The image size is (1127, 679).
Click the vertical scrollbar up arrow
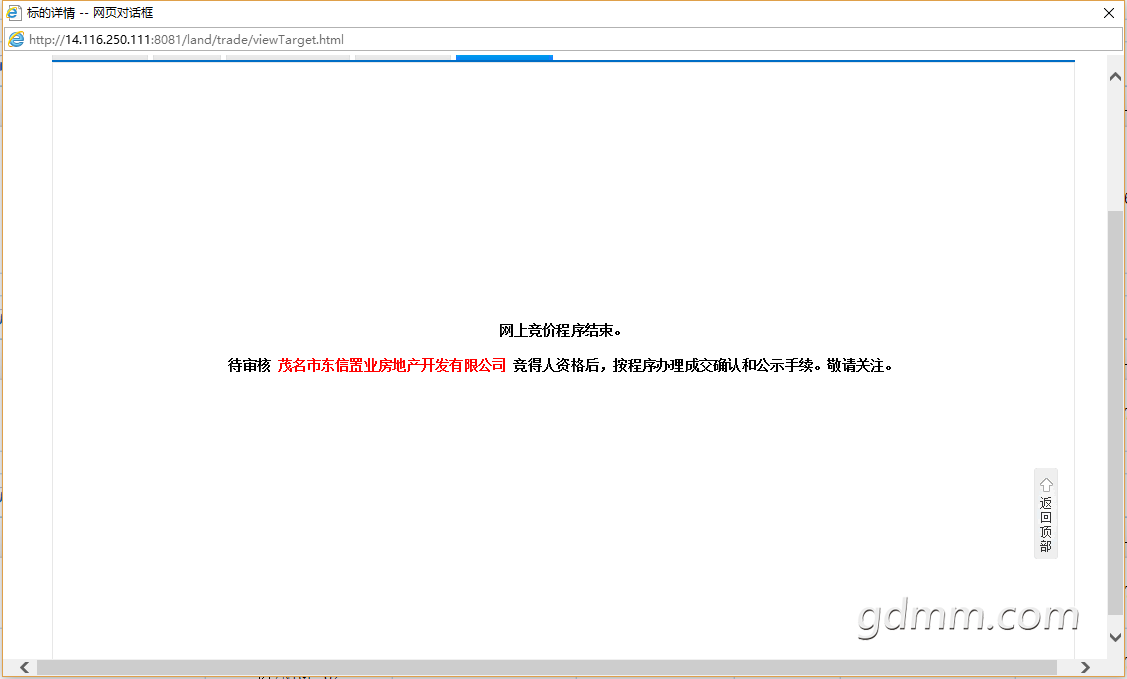tap(1116, 76)
